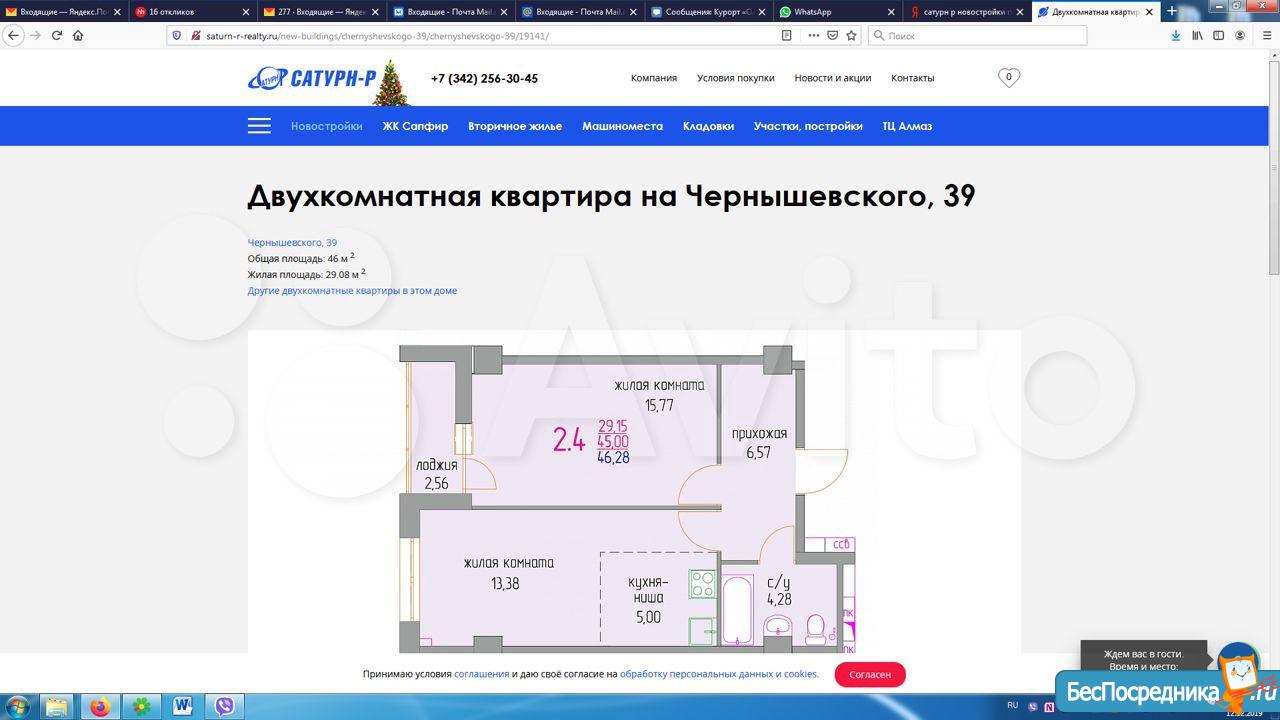Switch to the WhatsApp browser tab
The image size is (1280, 720).
(x=836, y=12)
